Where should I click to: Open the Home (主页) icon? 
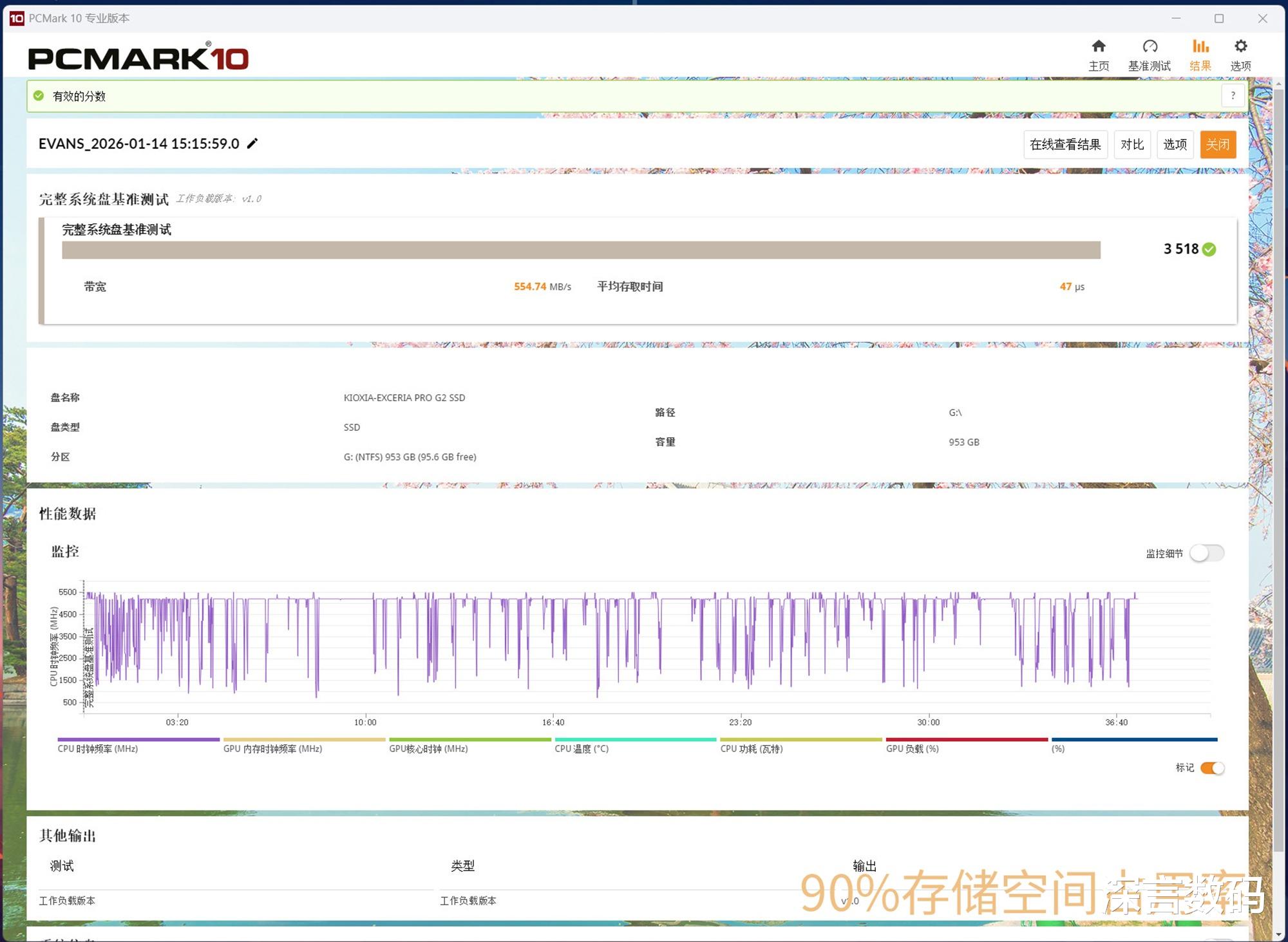(x=1099, y=46)
